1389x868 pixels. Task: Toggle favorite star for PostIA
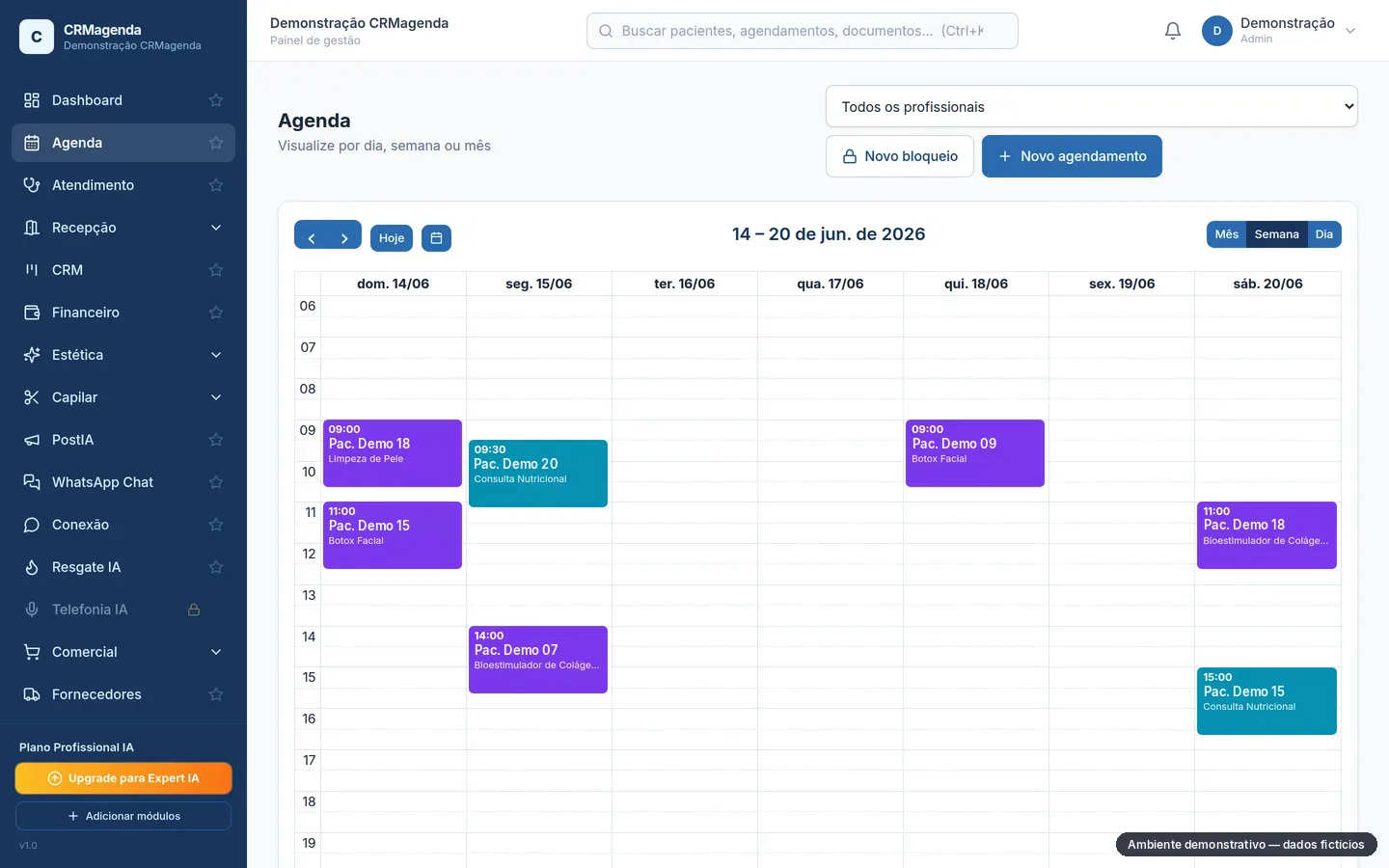216,440
